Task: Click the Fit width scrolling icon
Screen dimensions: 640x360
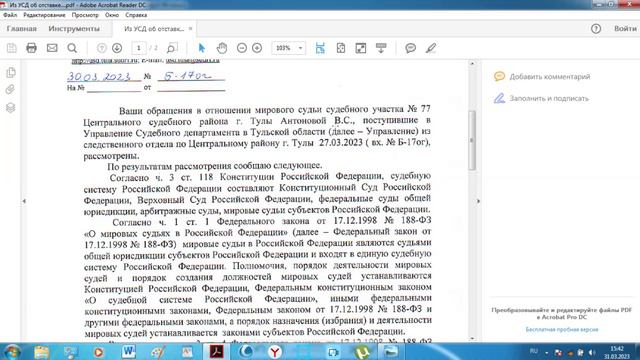Action: [320, 48]
